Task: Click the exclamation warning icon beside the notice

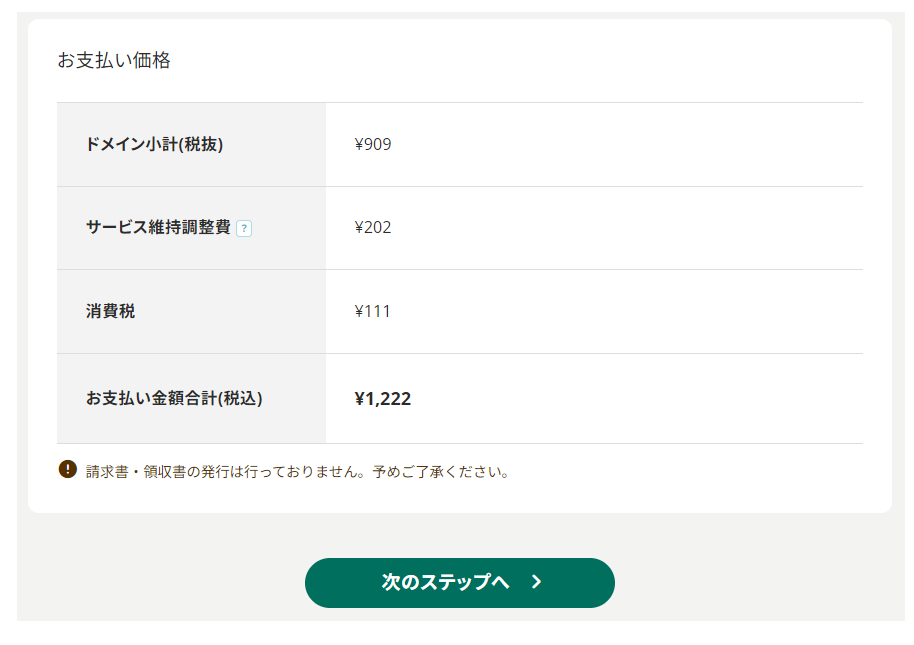Action: [68, 469]
